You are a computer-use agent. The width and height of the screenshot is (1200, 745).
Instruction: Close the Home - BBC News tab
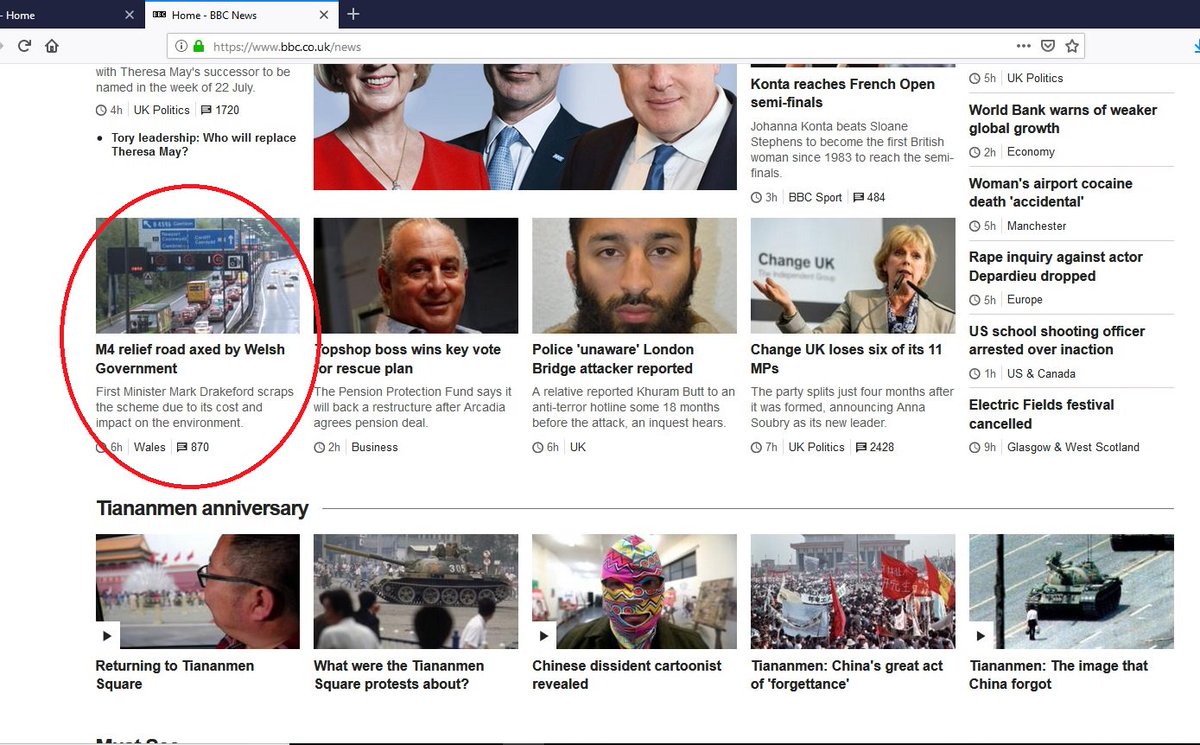point(326,15)
